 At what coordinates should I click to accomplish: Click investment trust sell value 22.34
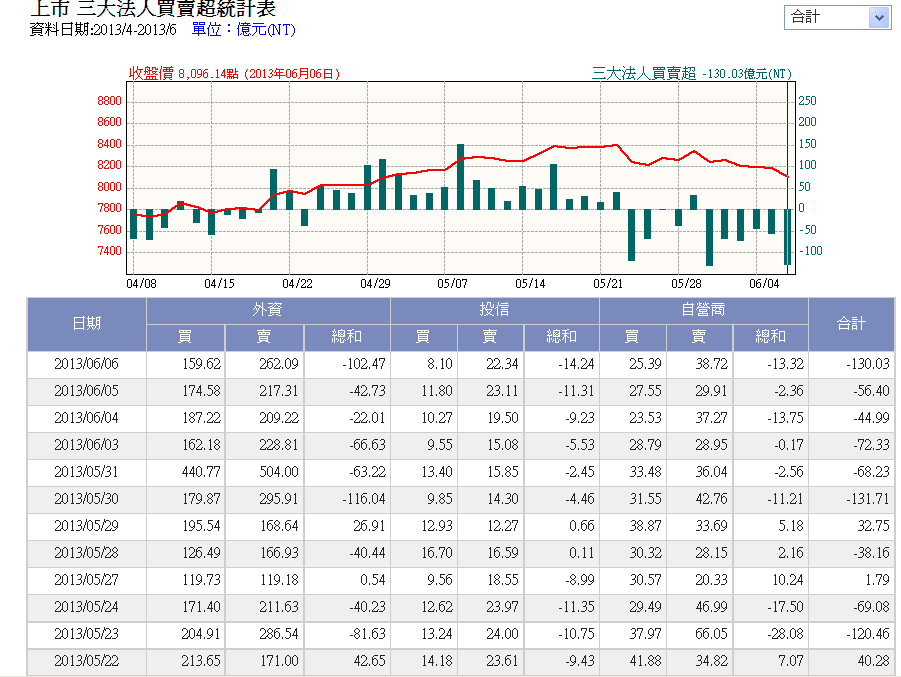click(x=503, y=364)
